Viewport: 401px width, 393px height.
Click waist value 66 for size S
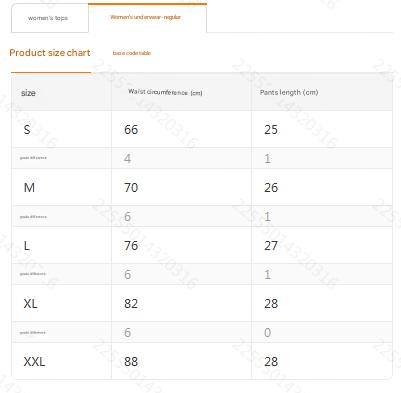131,129
